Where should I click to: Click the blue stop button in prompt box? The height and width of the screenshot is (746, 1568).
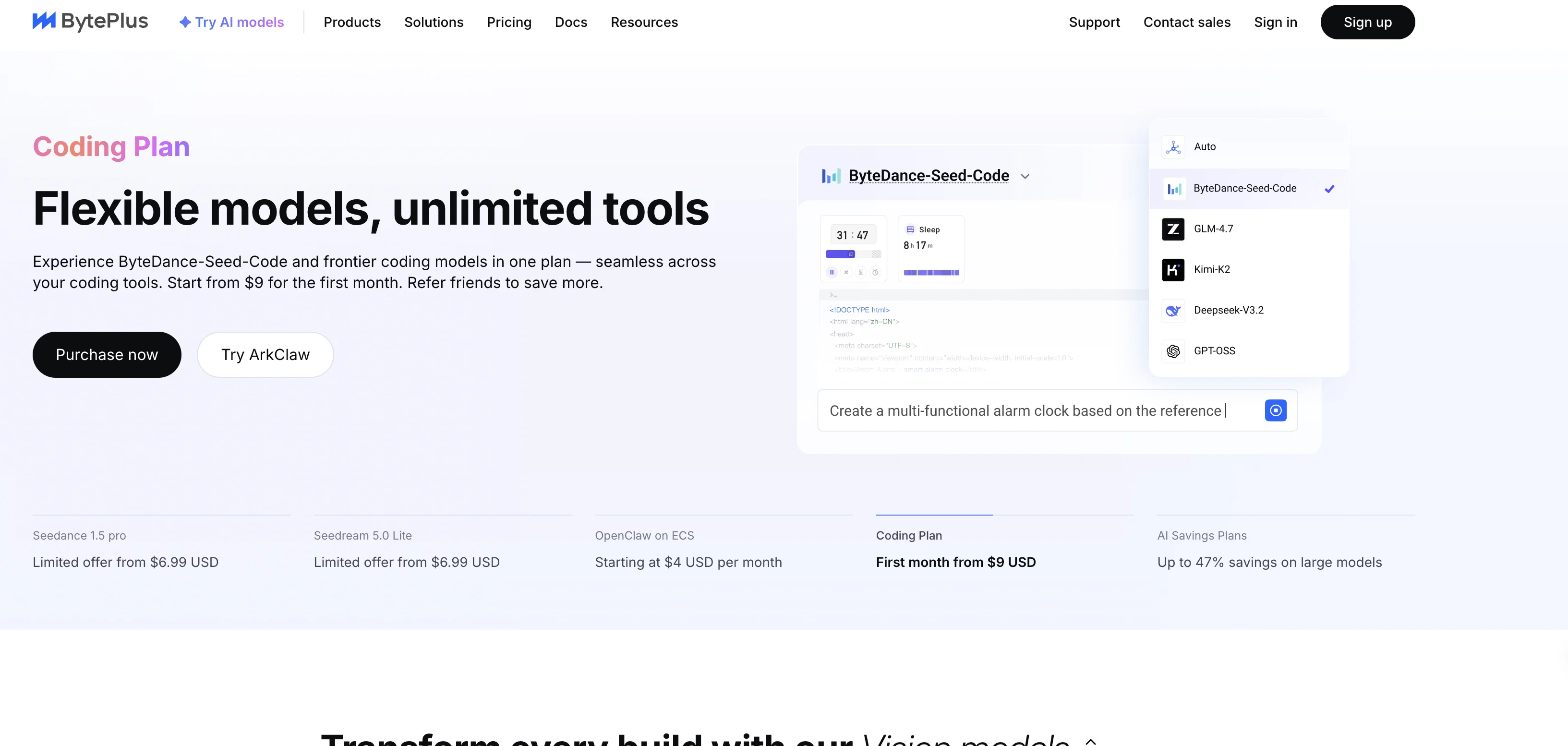pos(1275,411)
